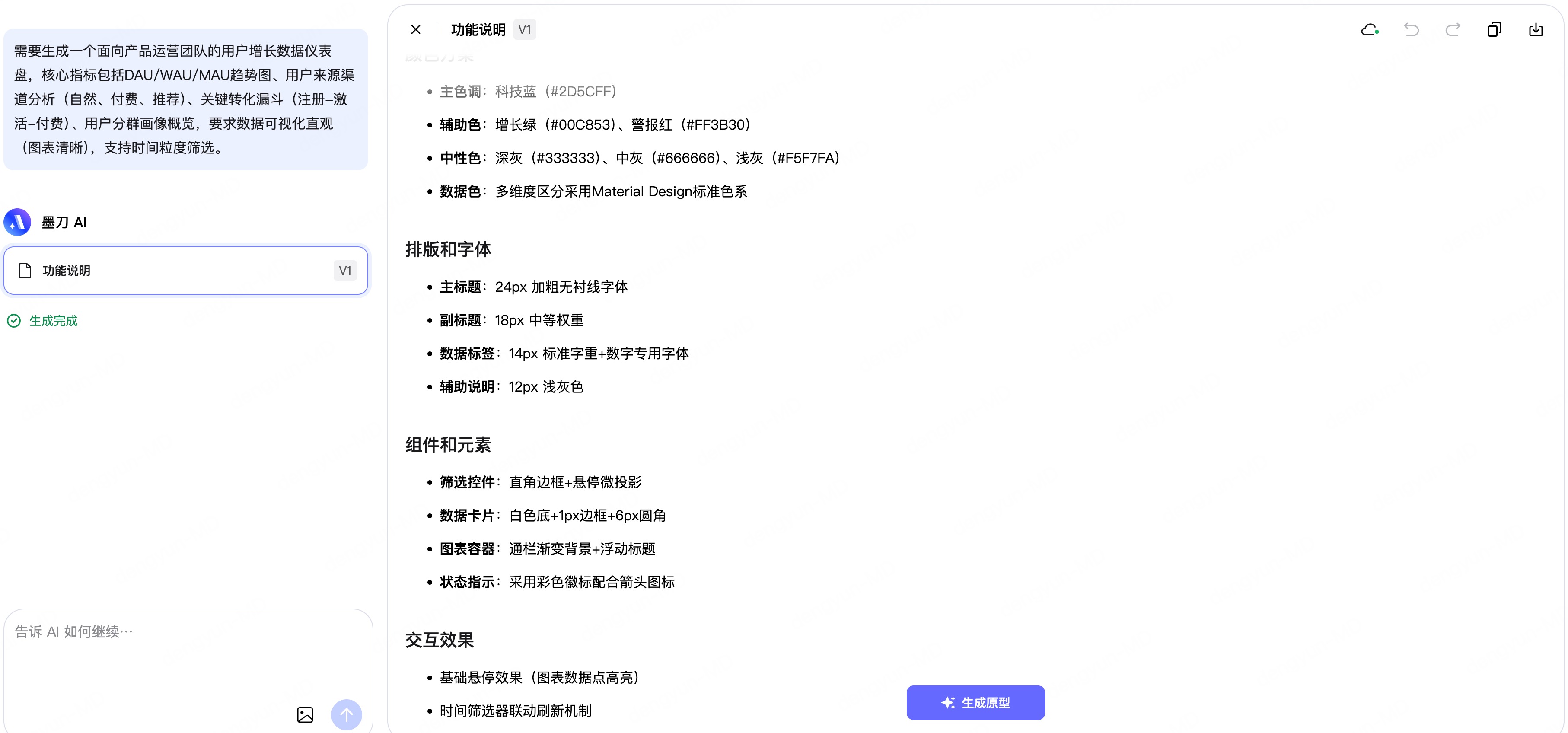Open the V1 version badge in header
Screen dimensions: 1568x733
pyautogui.click(x=525, y=29)
